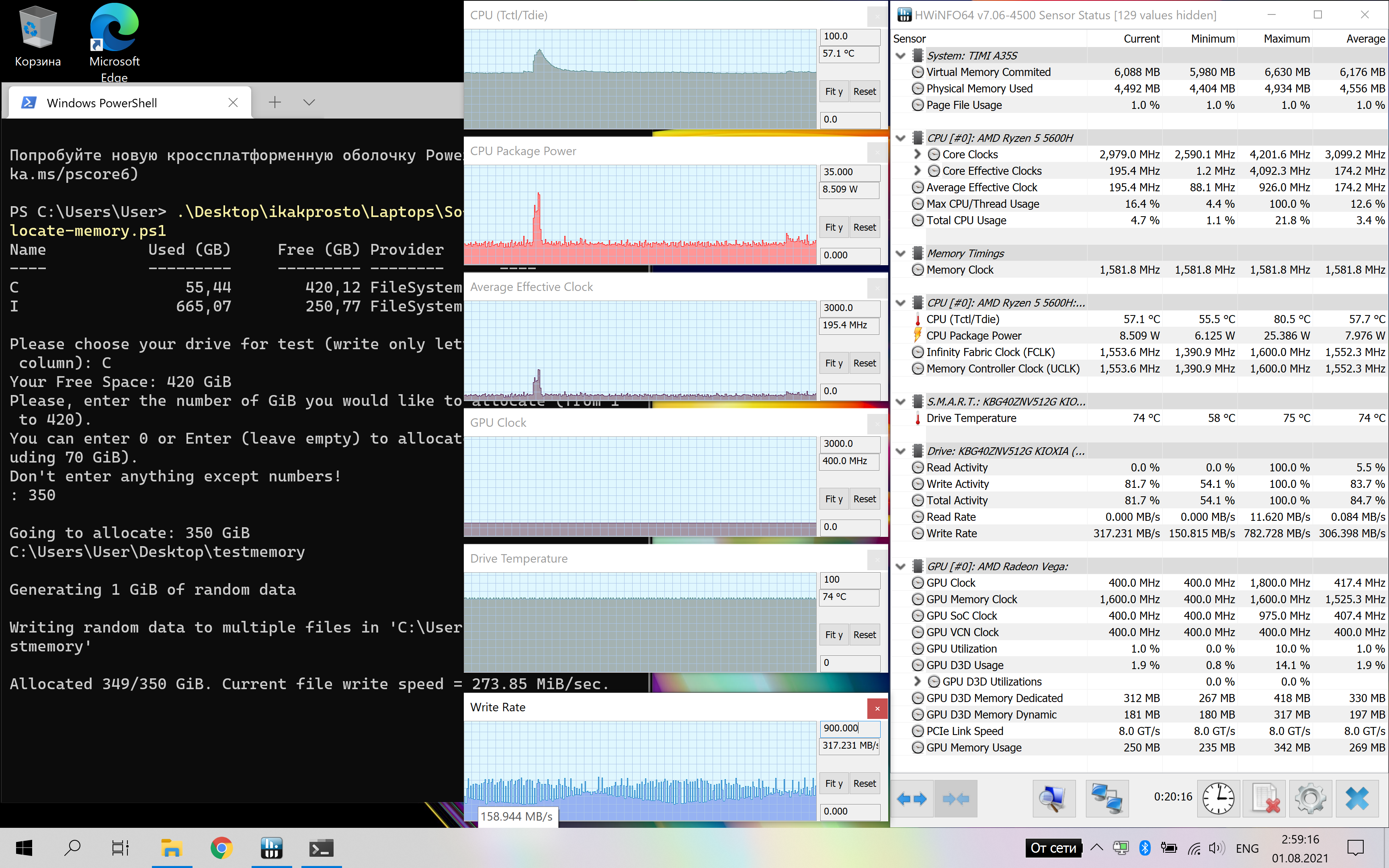Click the blue X close sensors icon
1389x868 pixels.
tap(1357, 798)
